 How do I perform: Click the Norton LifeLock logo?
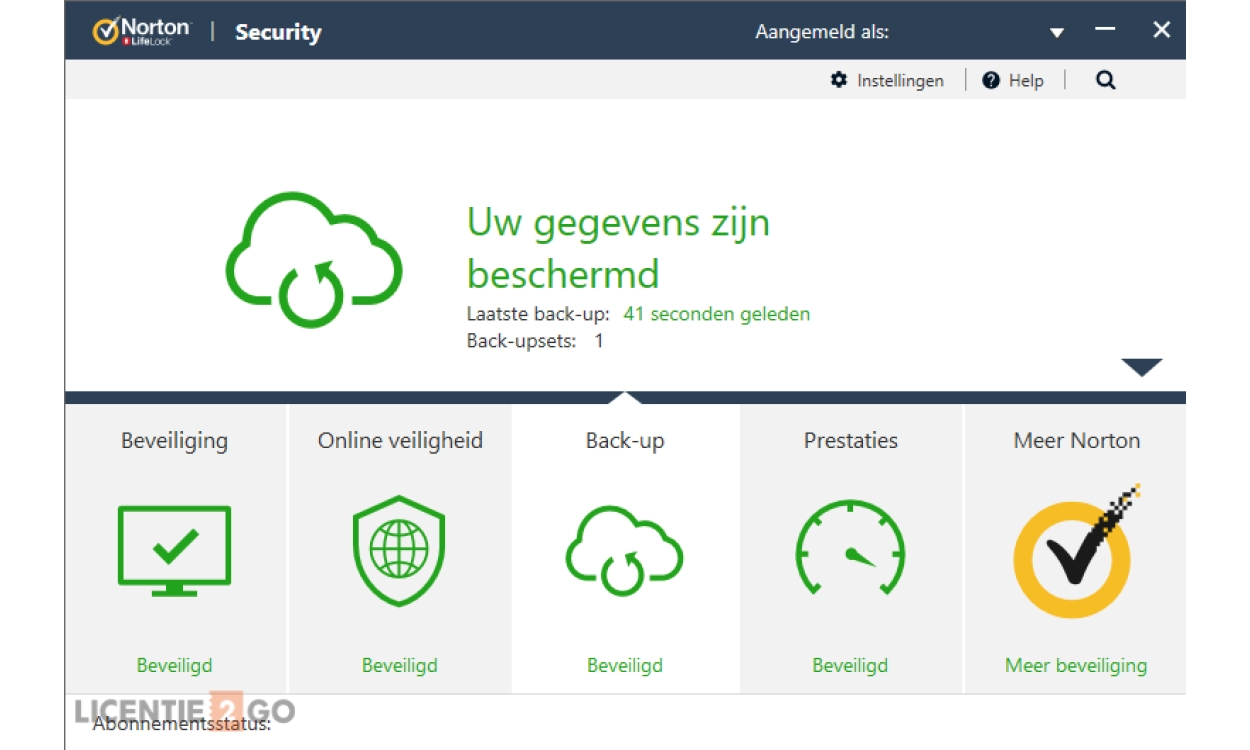140,31
